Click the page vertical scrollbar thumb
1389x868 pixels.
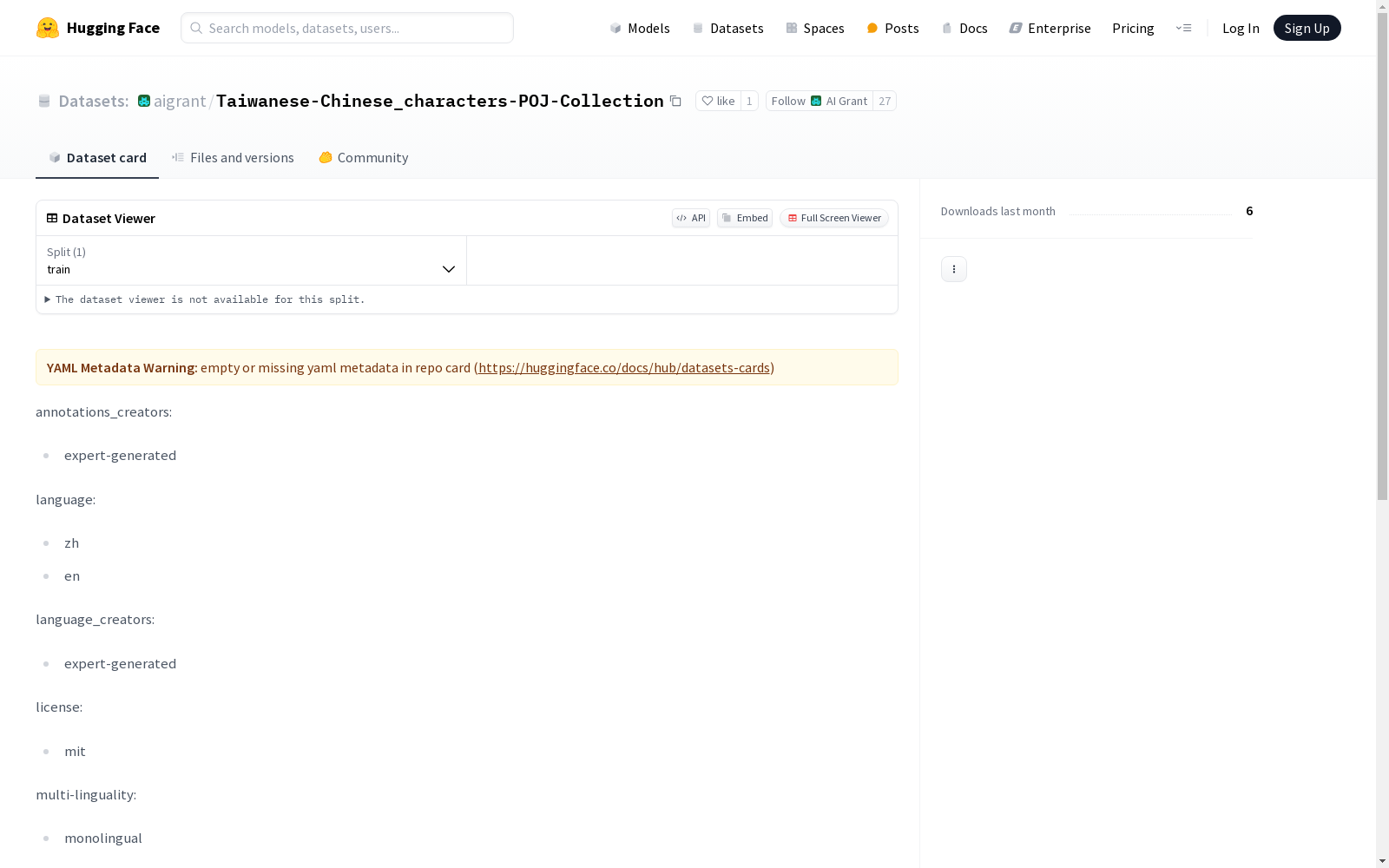(x=1382, y=256)
